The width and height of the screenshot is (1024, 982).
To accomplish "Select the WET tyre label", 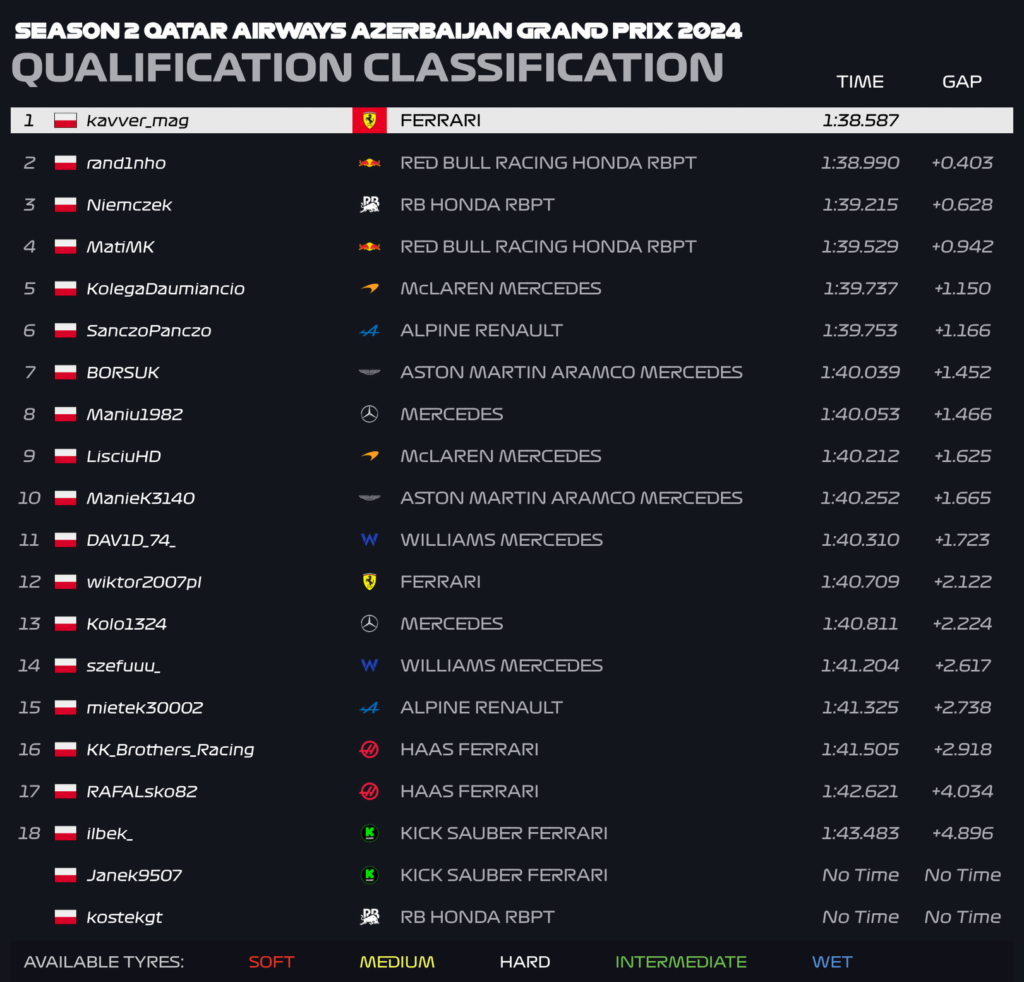I will pos(832,962).
